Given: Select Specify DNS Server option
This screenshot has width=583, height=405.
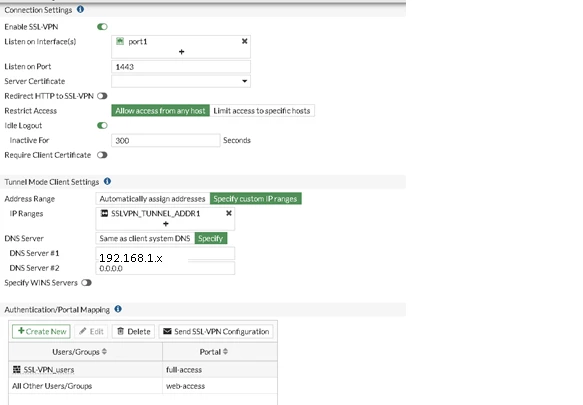Looking at the screenshot, I should coord(211,238).
